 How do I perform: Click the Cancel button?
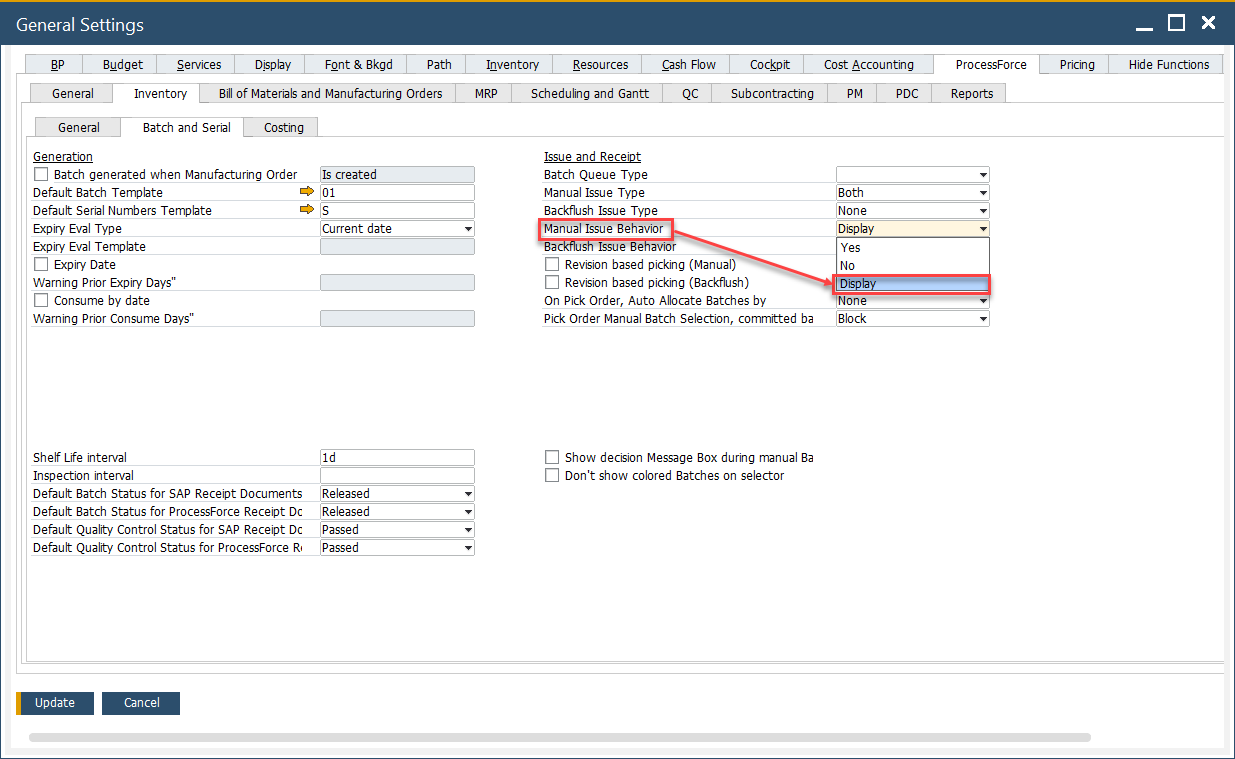point(140,703)
